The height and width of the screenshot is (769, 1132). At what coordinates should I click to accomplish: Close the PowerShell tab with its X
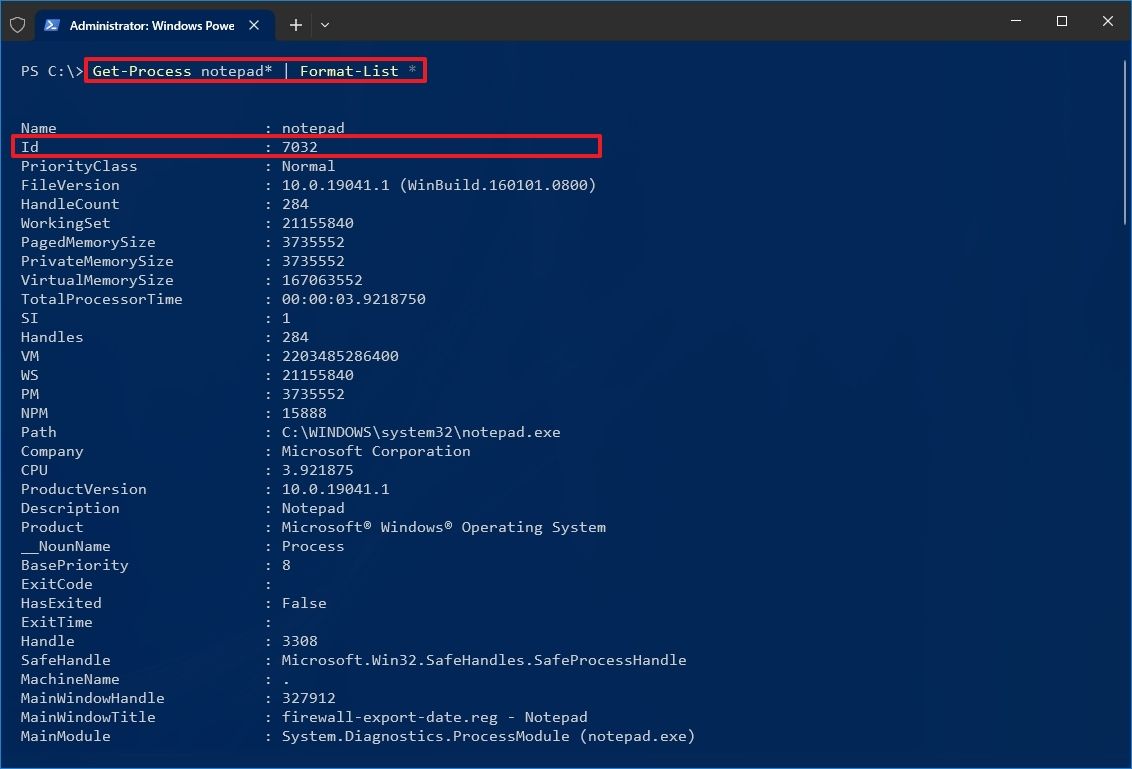pos(254,25)
